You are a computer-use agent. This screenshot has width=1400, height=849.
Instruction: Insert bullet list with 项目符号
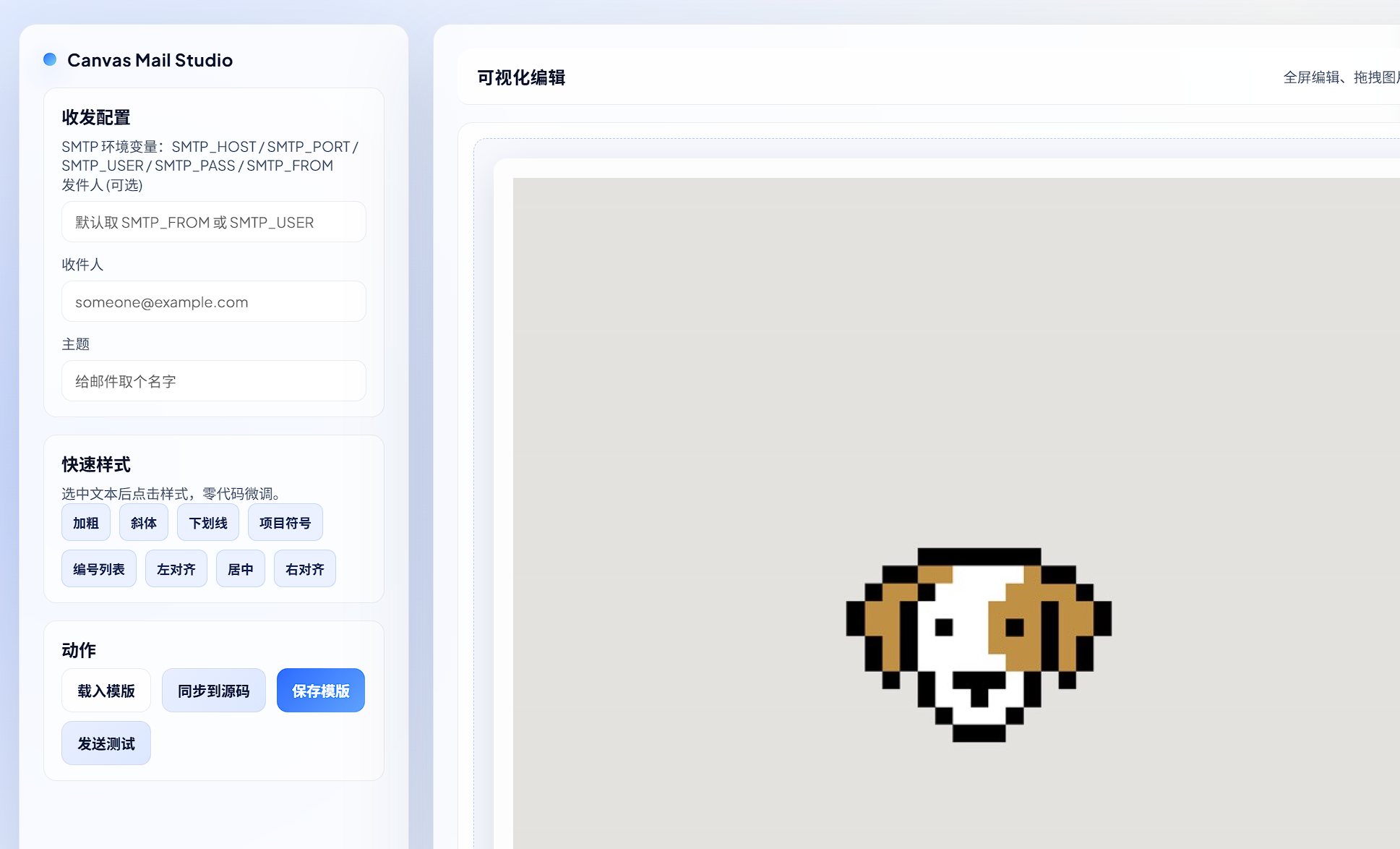coord(285,523)
